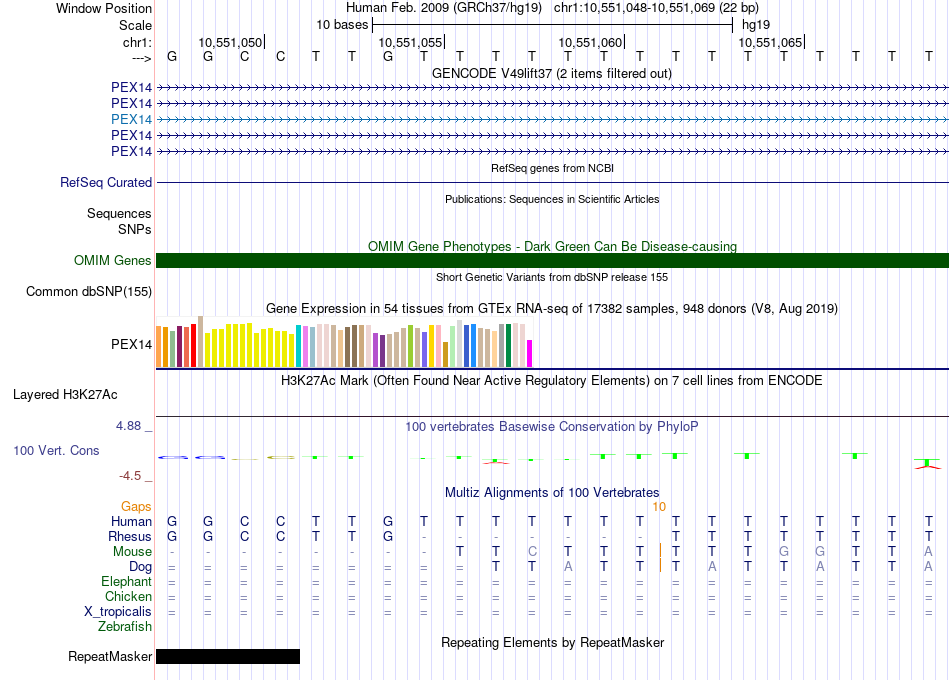950x680 pixels.
Task: Click the Elephant alignment row label
Action: click(x=126, y=582)
